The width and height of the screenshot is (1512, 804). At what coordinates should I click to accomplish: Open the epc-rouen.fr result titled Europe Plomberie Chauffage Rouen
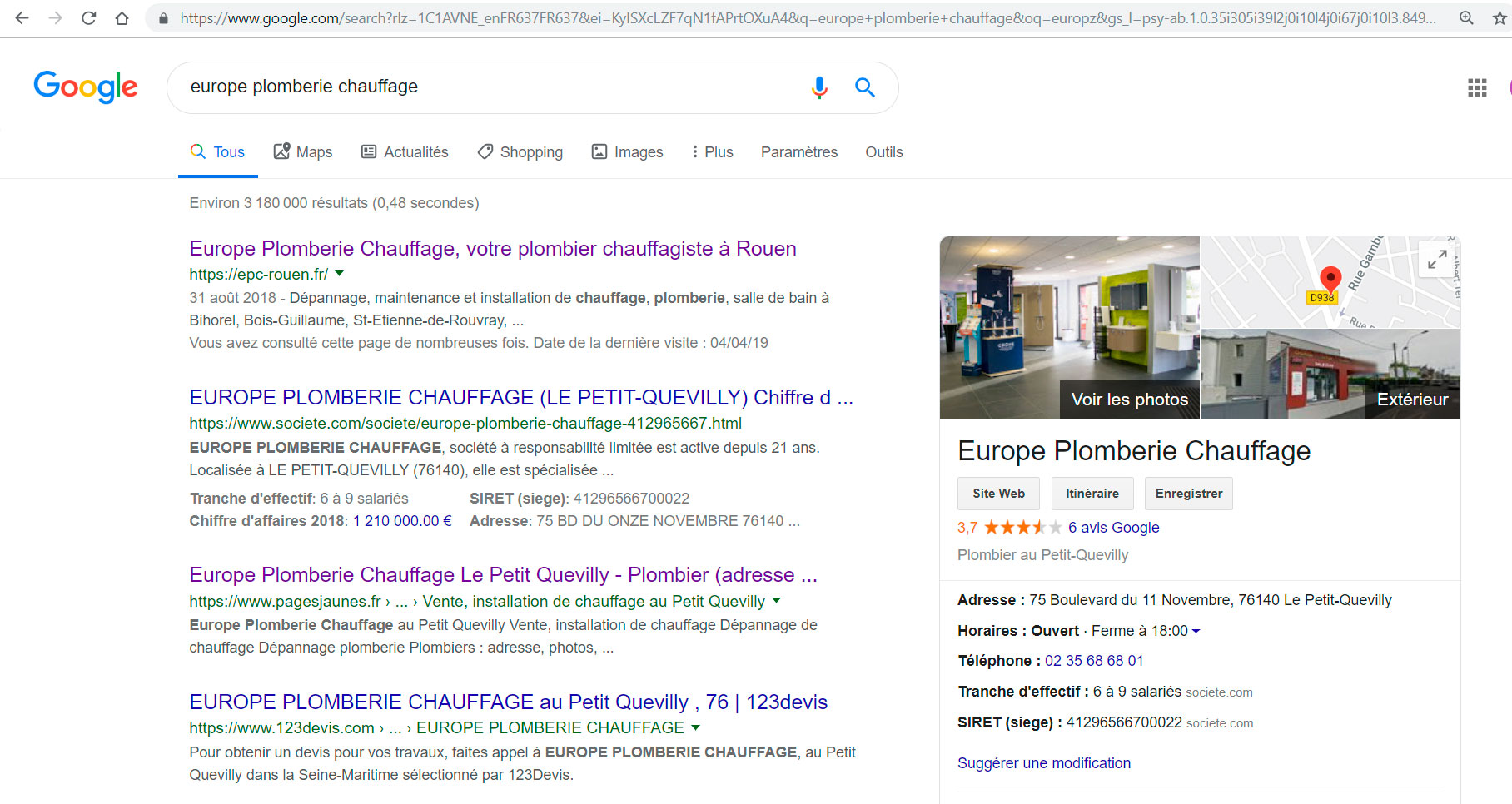(x=493, y=248)
